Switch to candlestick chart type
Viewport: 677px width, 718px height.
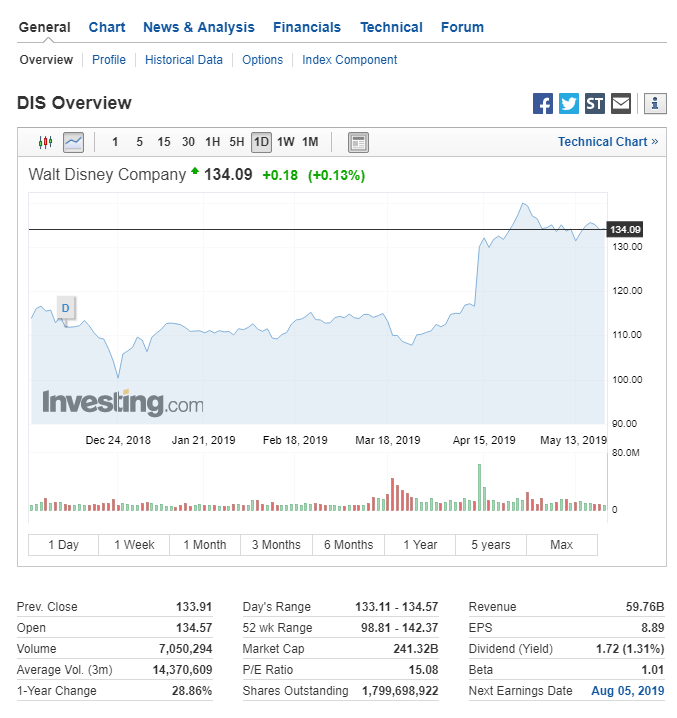tap(45, 142)
